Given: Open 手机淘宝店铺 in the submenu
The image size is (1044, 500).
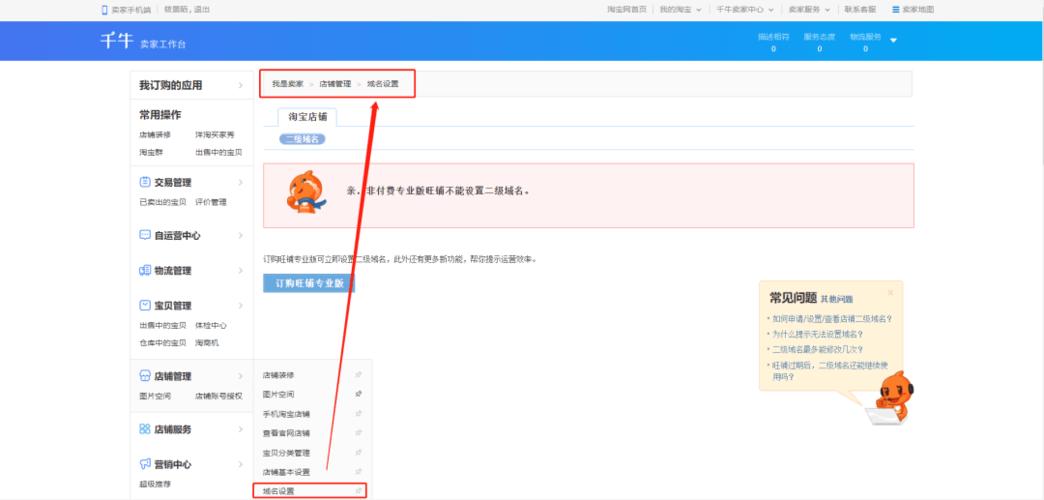Looking at the screenshot, I should (x=286, y=413).
